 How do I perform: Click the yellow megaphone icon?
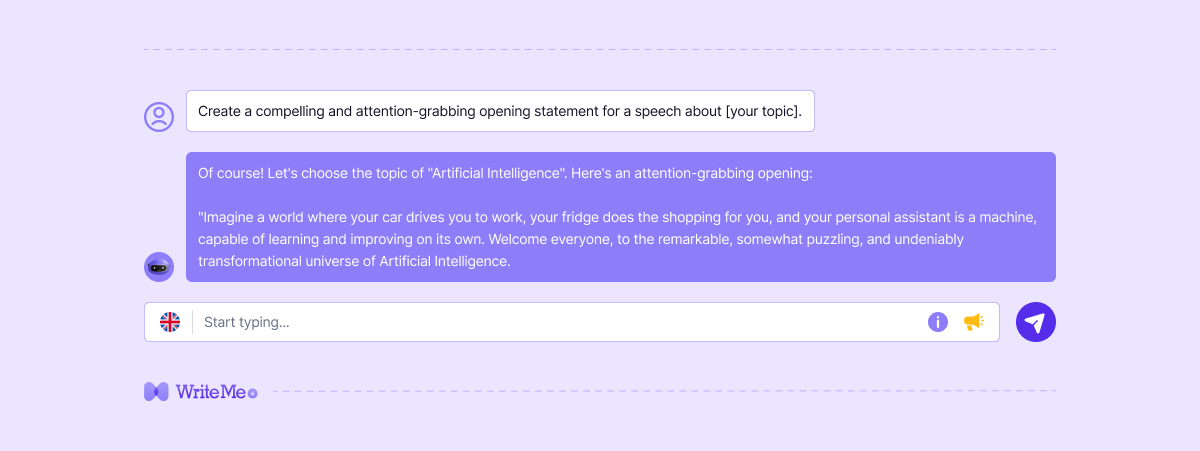(x=973, y=322)
